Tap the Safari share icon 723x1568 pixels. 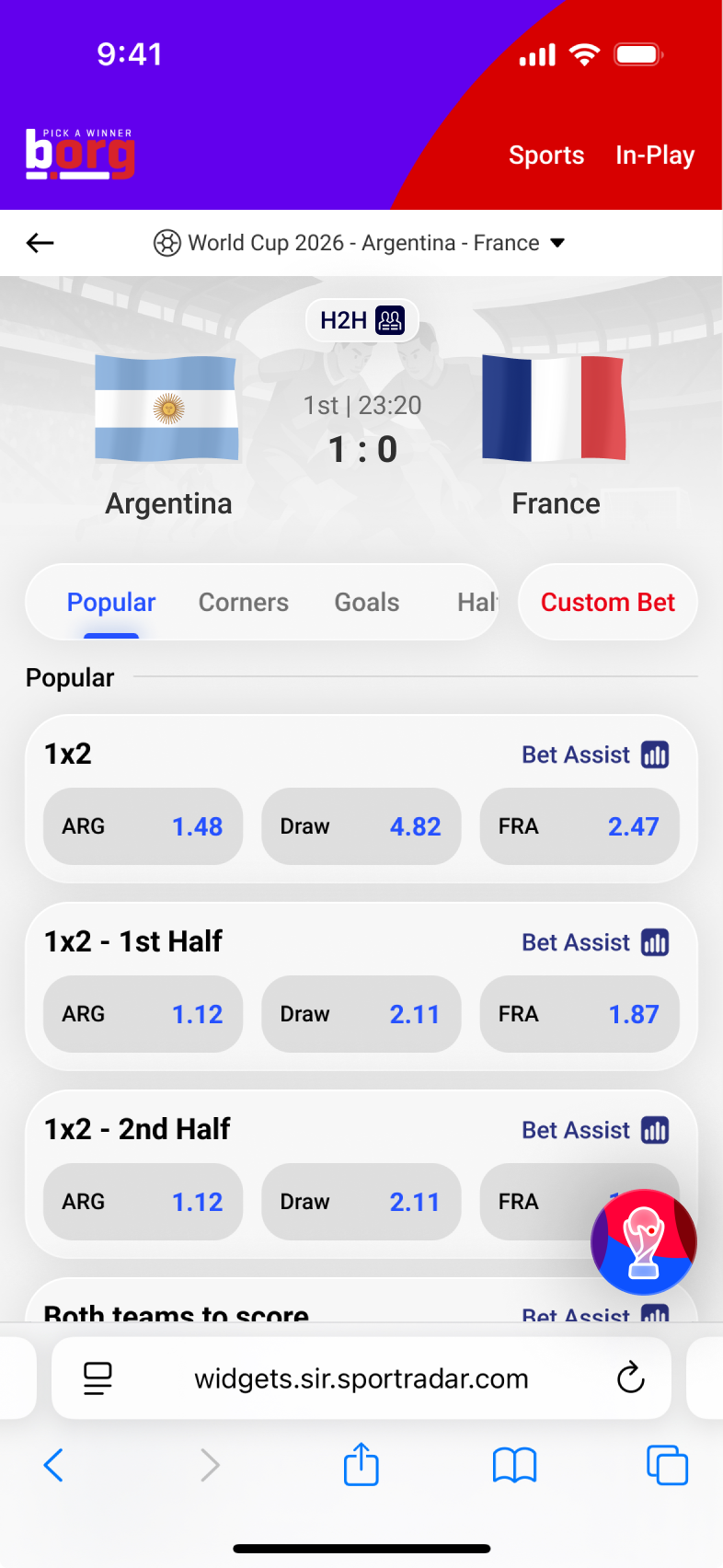pyautogui.click(x=361, y=1464)
